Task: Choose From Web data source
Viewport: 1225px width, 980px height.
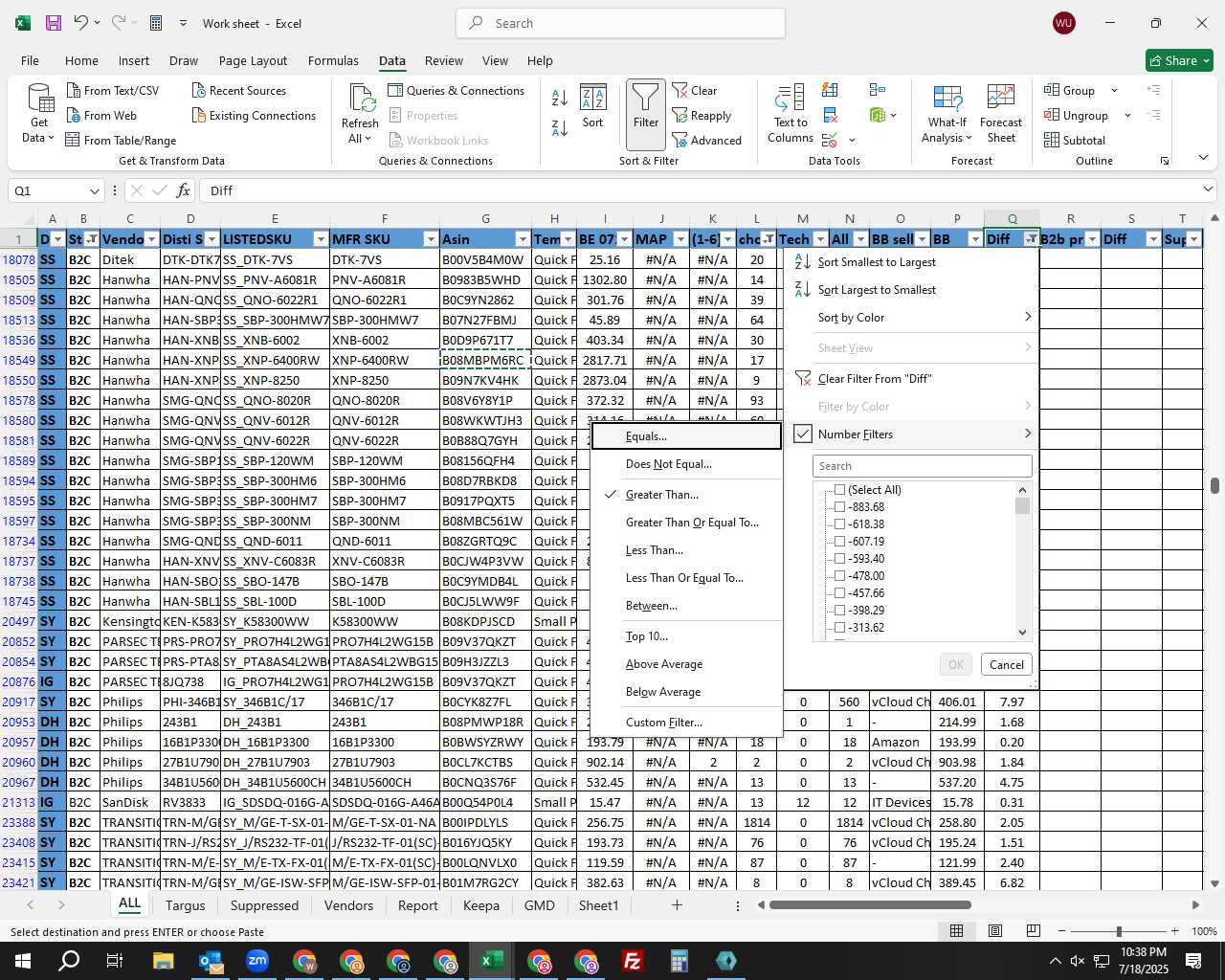Action: 101,115
